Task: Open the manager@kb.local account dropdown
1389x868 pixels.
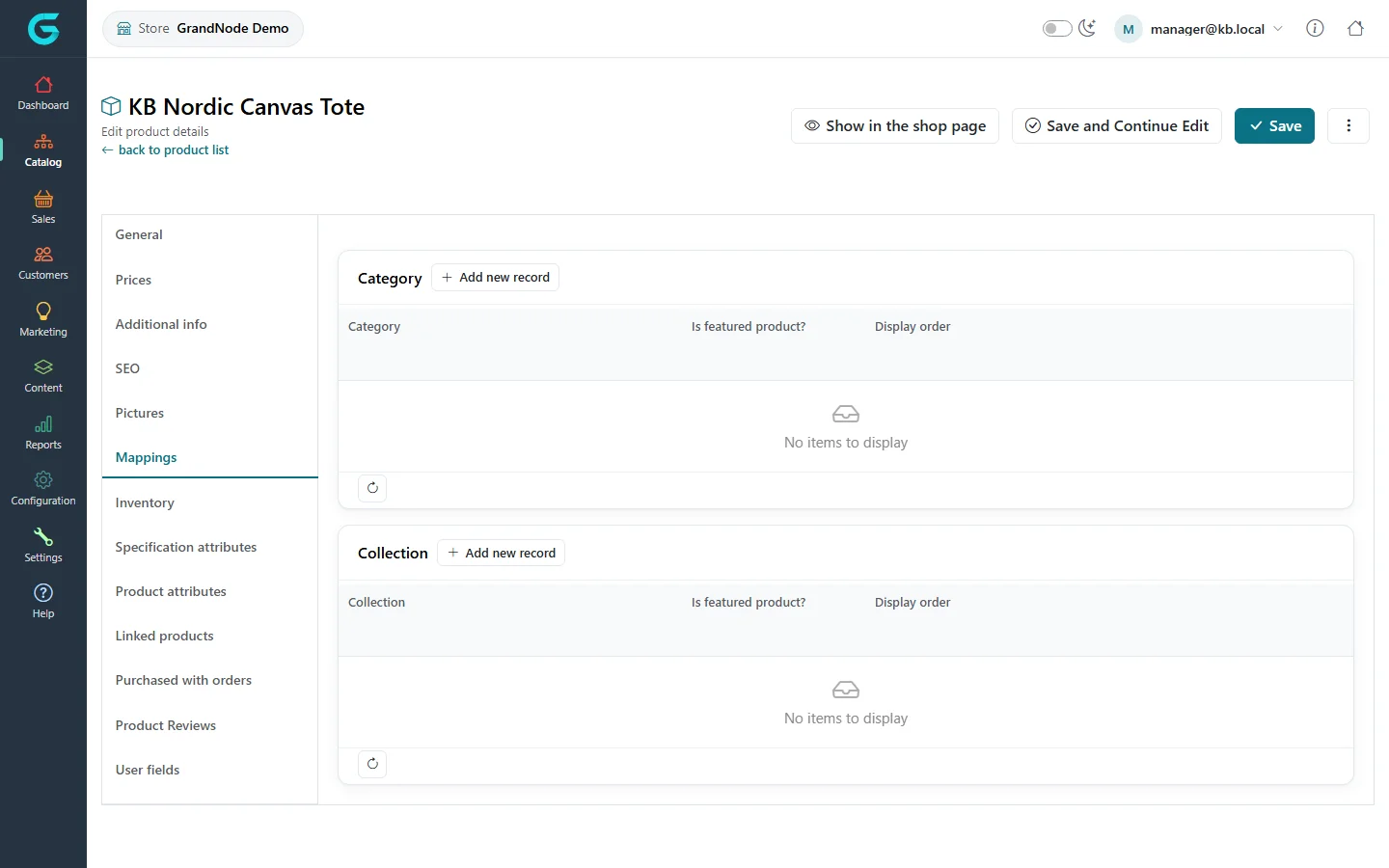Action: [1199, 29]
